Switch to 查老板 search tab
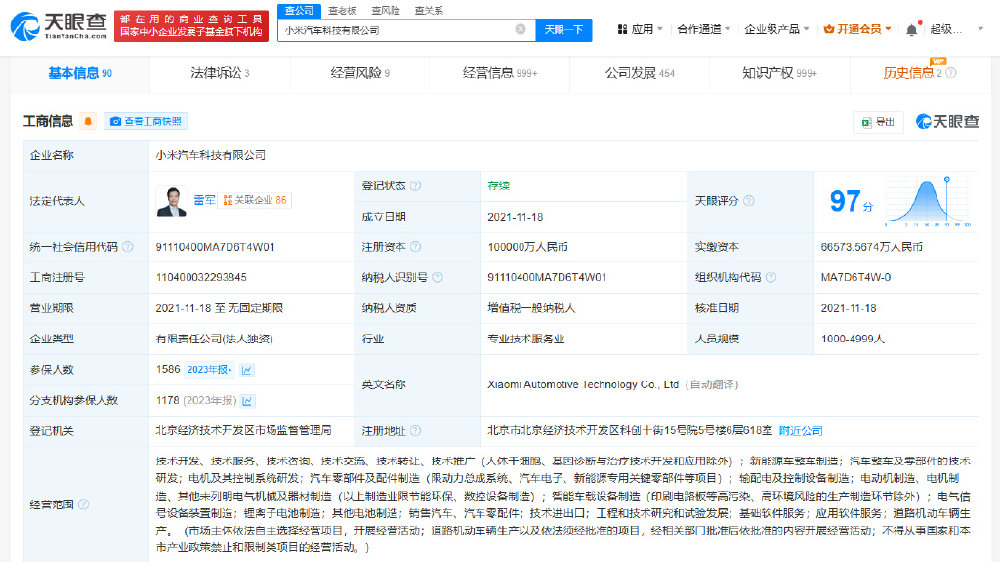The image size is (1000, 562). coord(342,11)
